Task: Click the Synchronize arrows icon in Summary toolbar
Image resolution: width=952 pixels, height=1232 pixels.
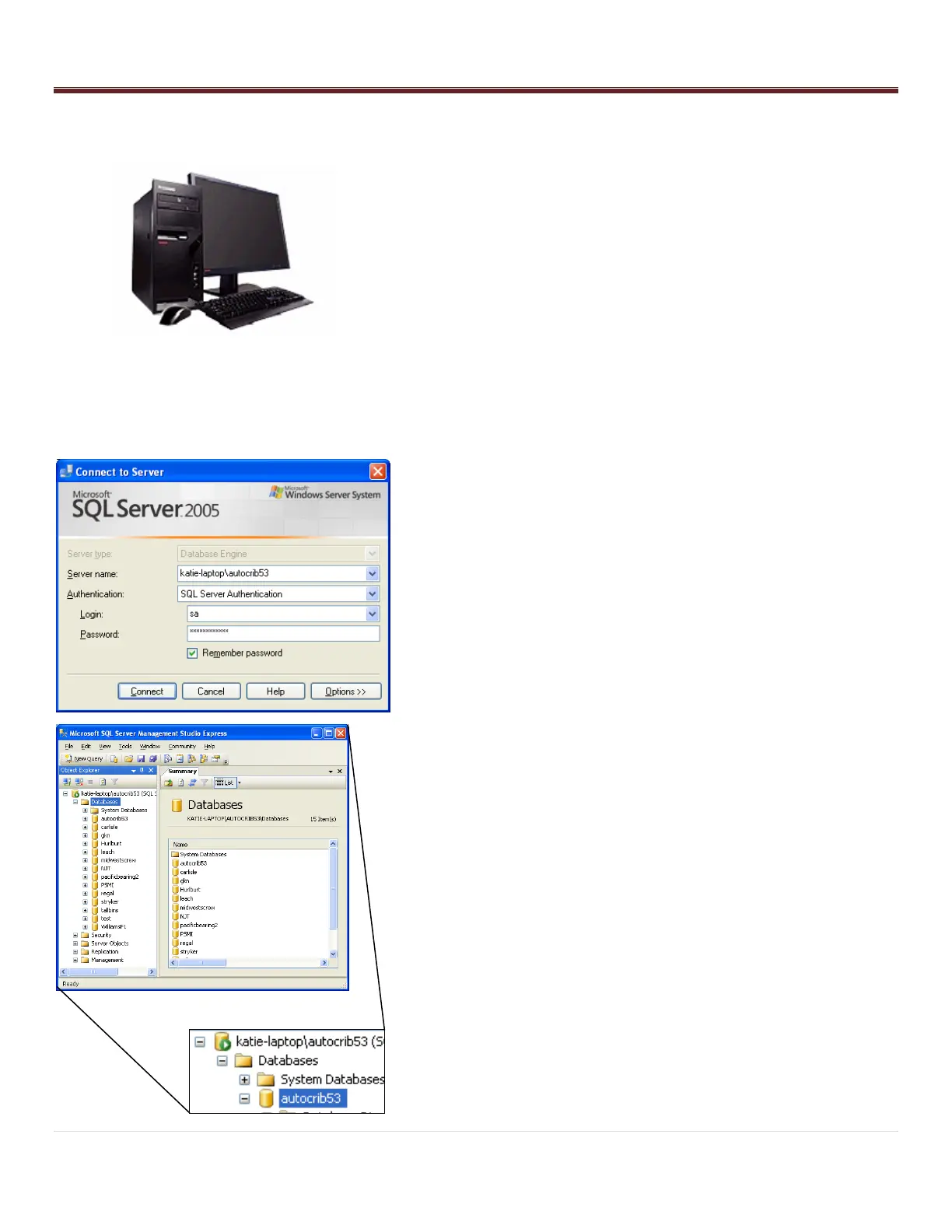Action: click(x=192, y=782)
